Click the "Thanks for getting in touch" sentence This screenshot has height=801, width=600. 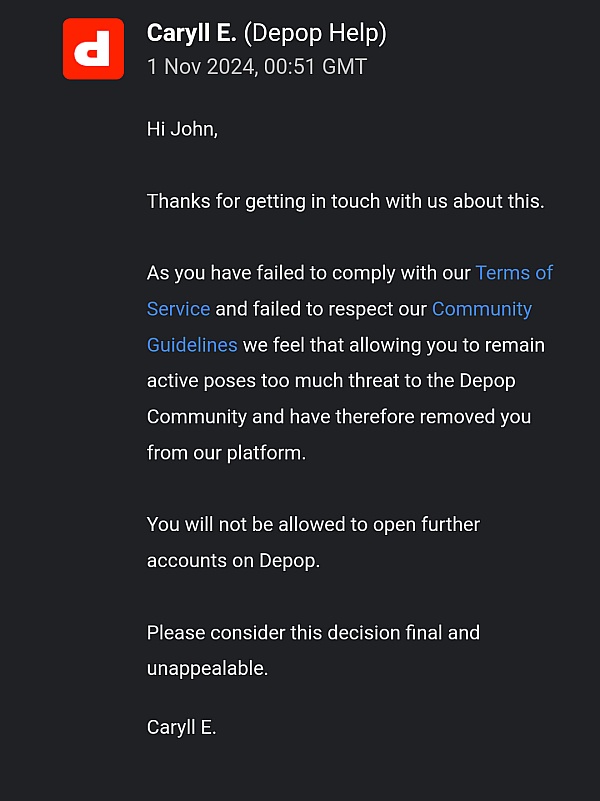coord(345,201)
